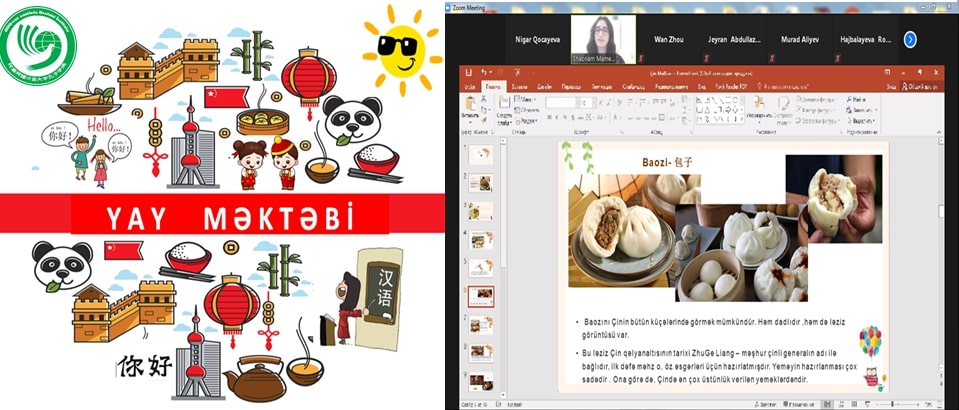Click the Arrange icon in Drawing group
The width and height of the screenshot is (959, 410).
(x=759, y=104)
